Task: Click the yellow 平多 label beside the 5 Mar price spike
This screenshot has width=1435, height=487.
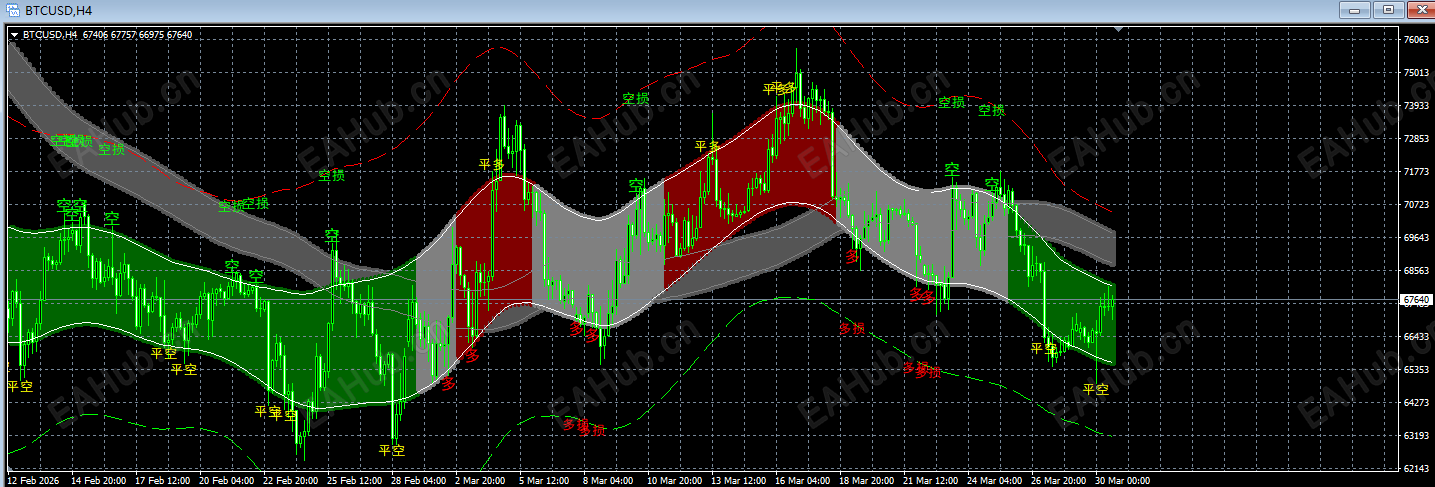Action: 492,164
